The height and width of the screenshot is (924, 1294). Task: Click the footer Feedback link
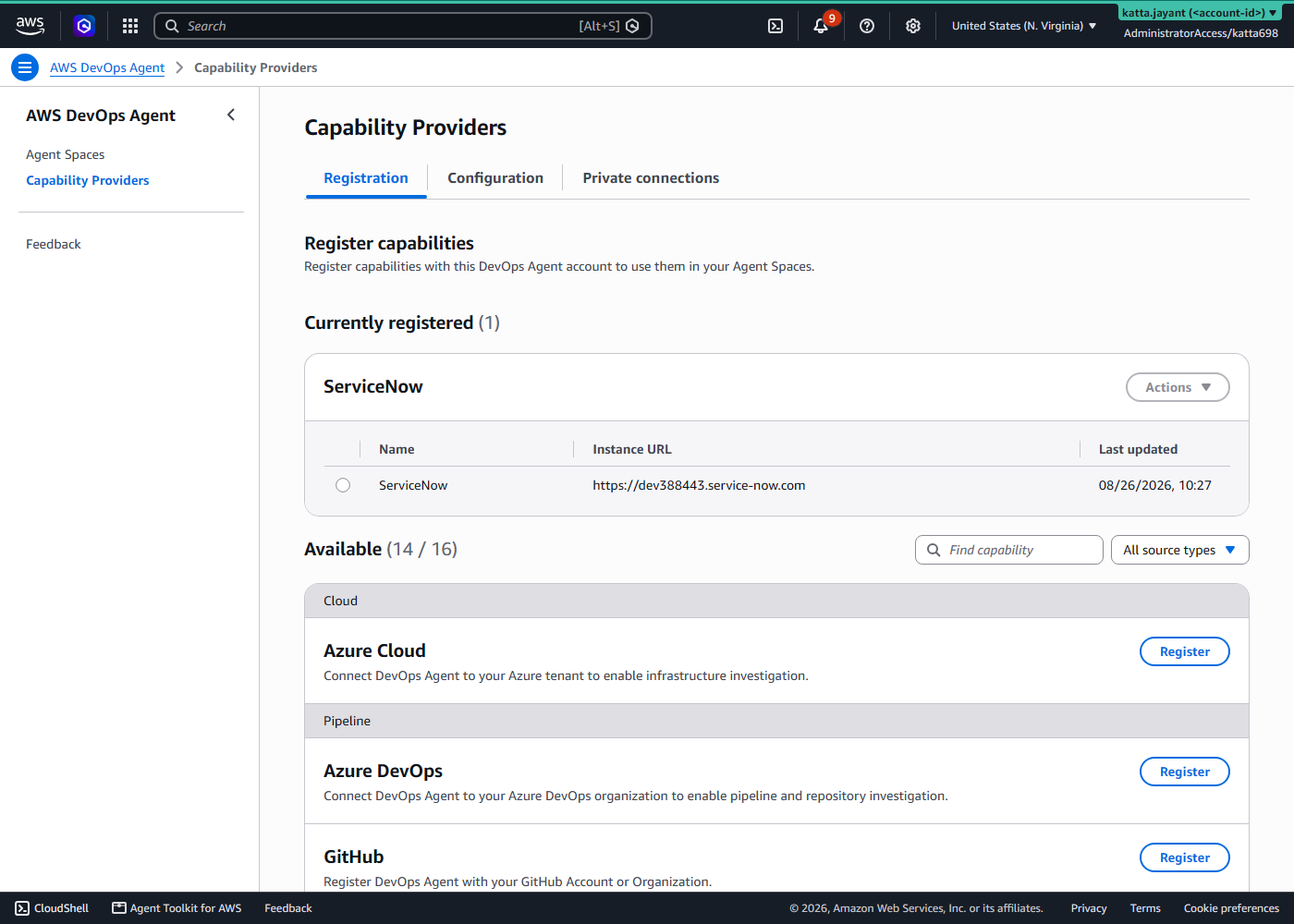click(288, 908)
